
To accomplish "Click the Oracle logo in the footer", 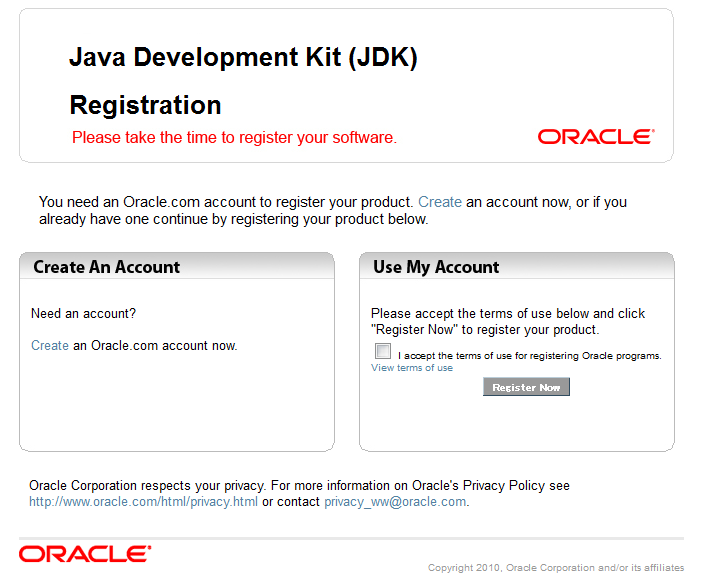I will (x=85, y=554).
